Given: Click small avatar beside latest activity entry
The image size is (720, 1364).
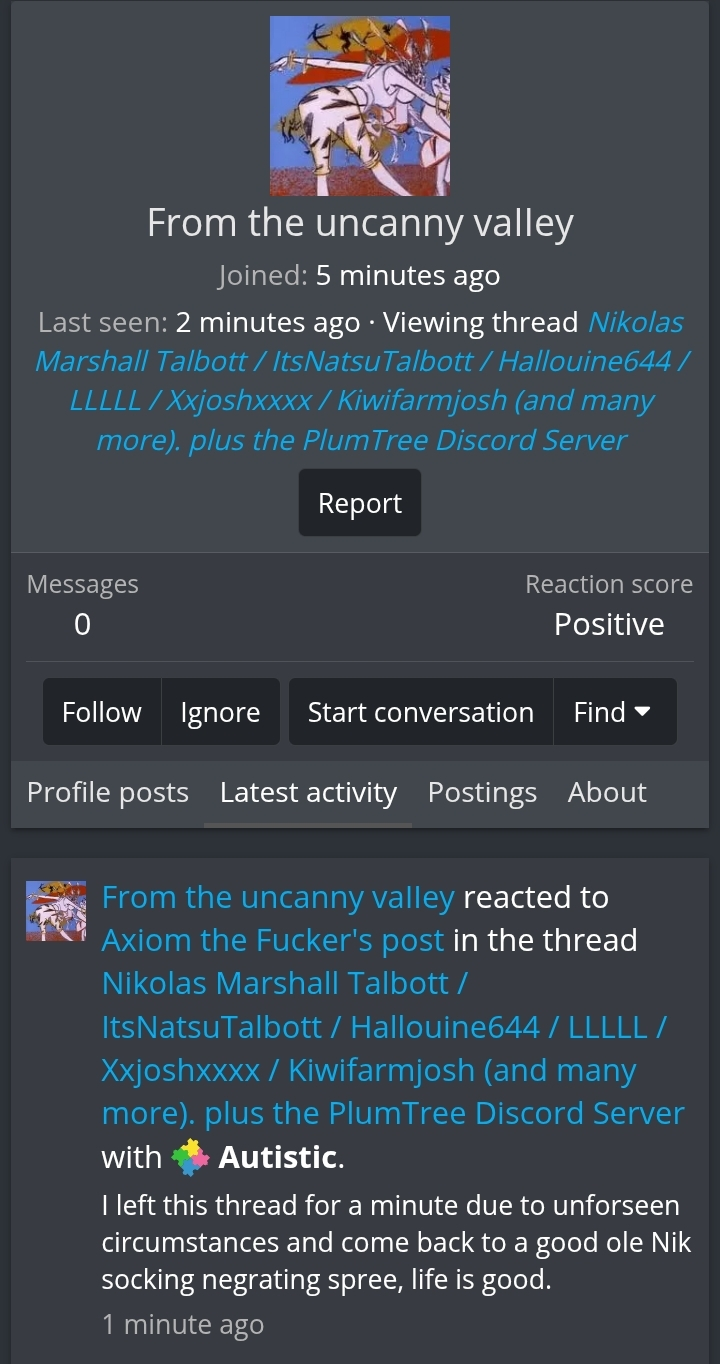Looking at the screenshot, I should tap(56, 911).
